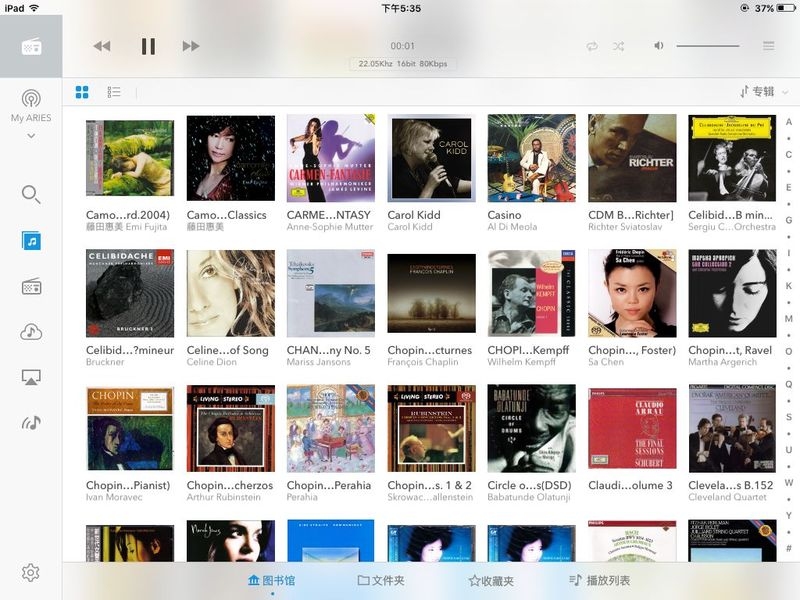This screenshot has width=800, height=600.
Task: Click 'Celibid...B min...' album title
Action: point(731,215)
